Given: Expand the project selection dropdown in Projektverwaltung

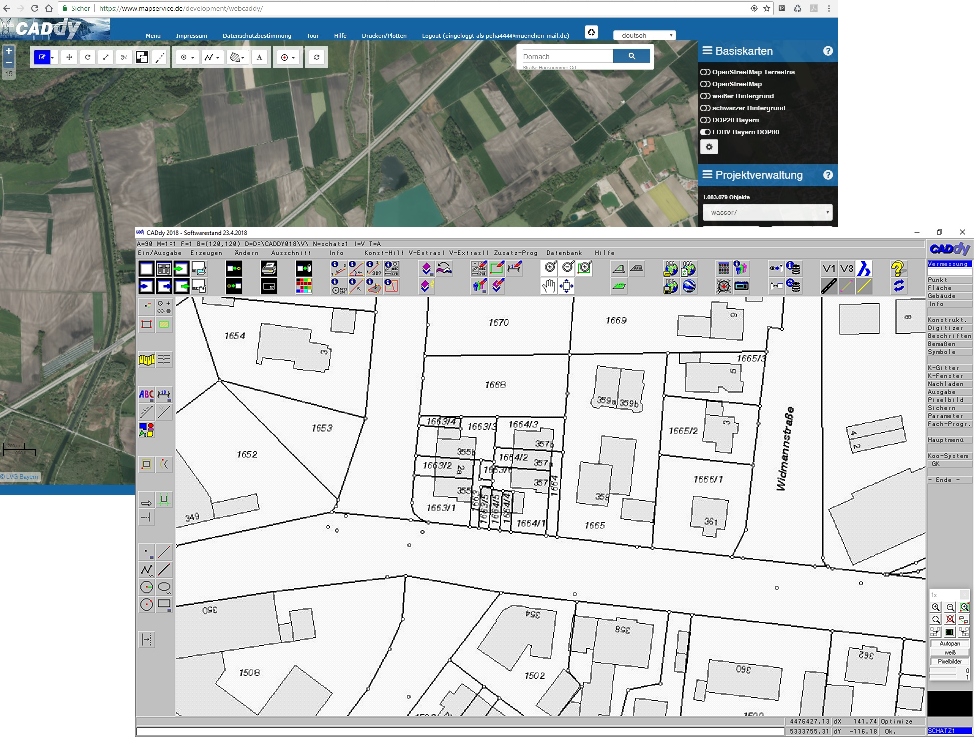Looking at the screenshot, I should (767, 212).
